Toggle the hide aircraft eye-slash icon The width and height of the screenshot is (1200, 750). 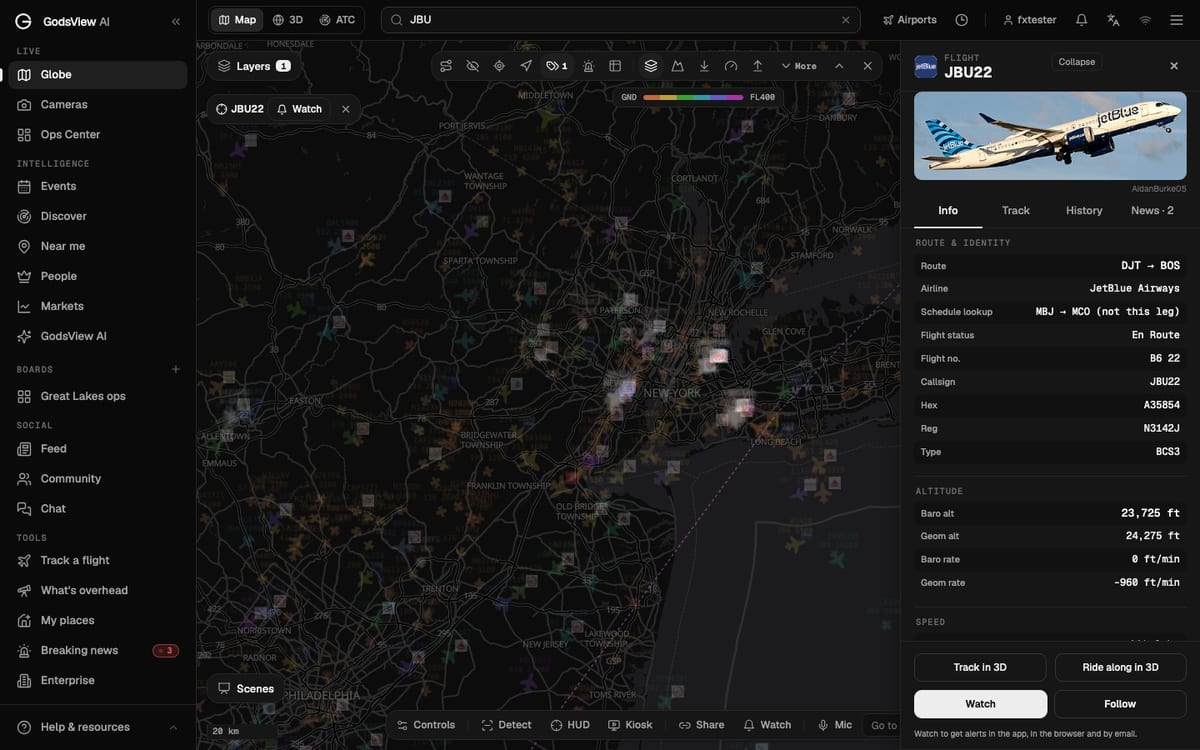473,66
